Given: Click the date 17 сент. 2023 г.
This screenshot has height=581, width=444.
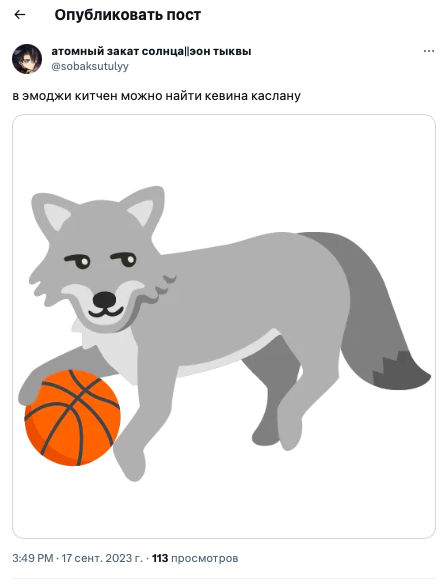Looking at the screenshot, I should (x=102, y=558).
